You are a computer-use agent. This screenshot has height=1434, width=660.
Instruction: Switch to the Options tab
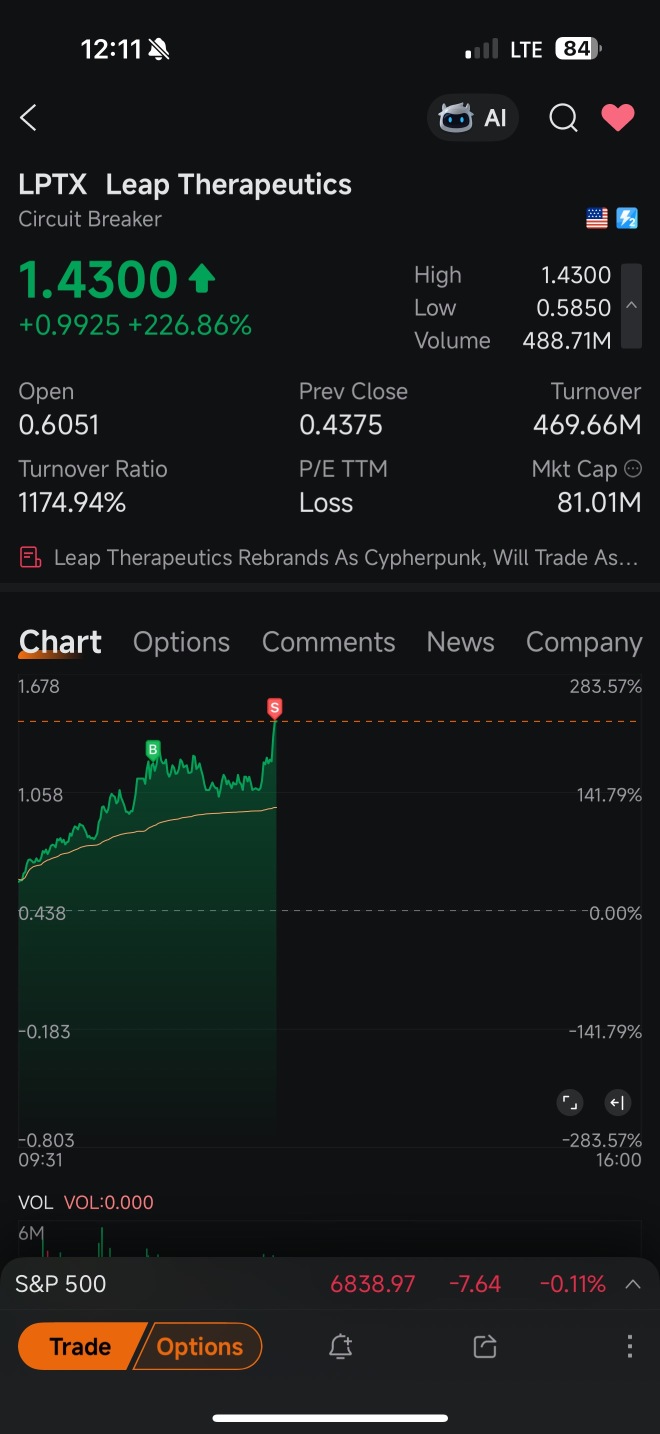181,642
